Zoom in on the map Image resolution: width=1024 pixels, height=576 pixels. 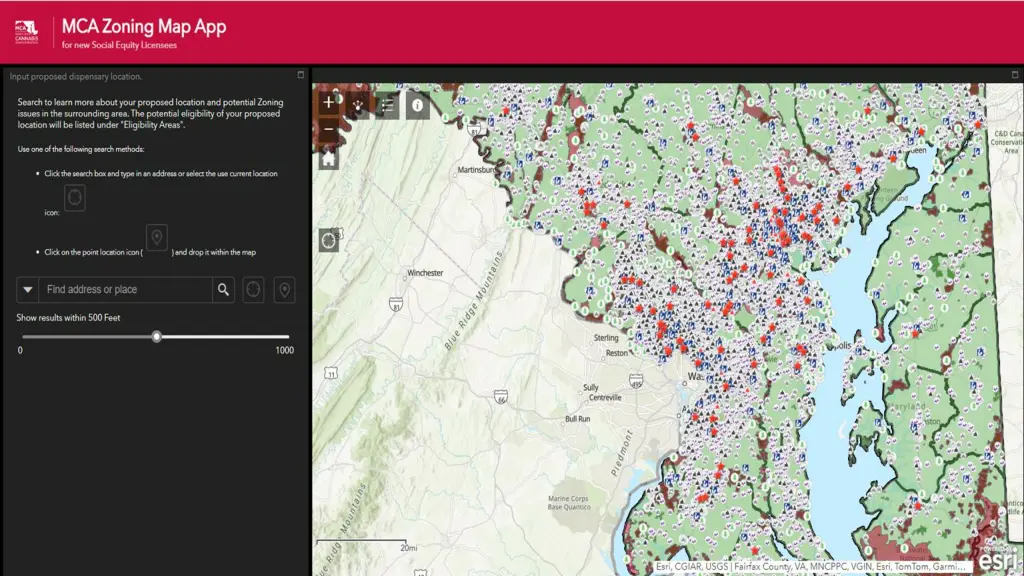[x=328, y=103]
